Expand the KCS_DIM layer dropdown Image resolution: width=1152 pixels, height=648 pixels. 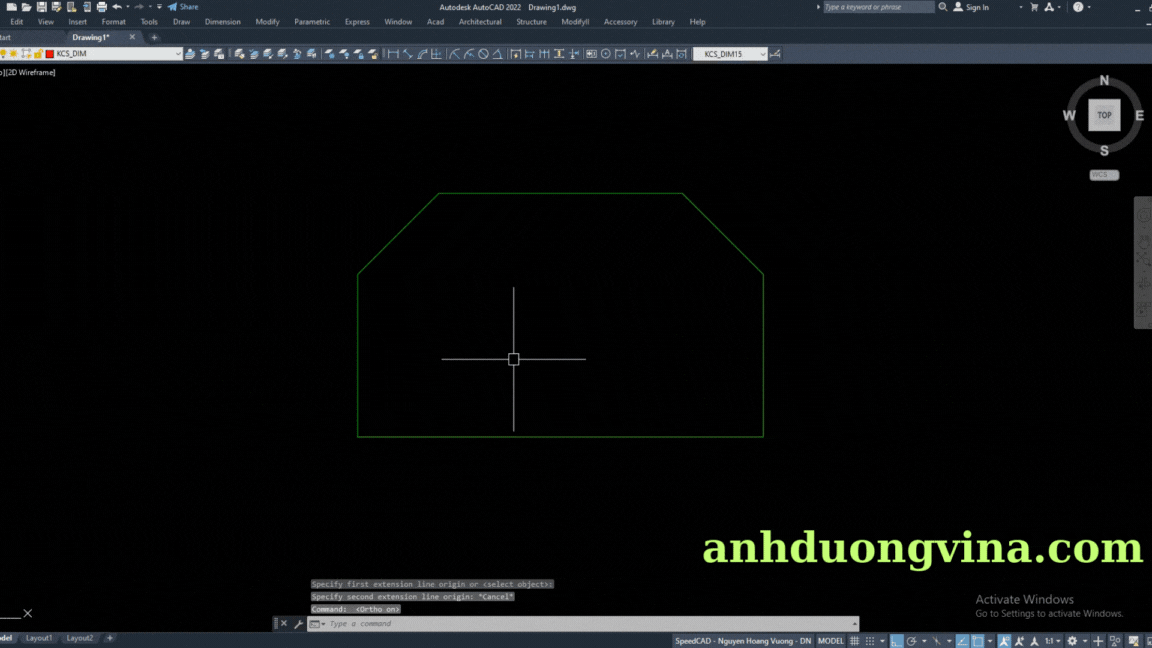178,54
